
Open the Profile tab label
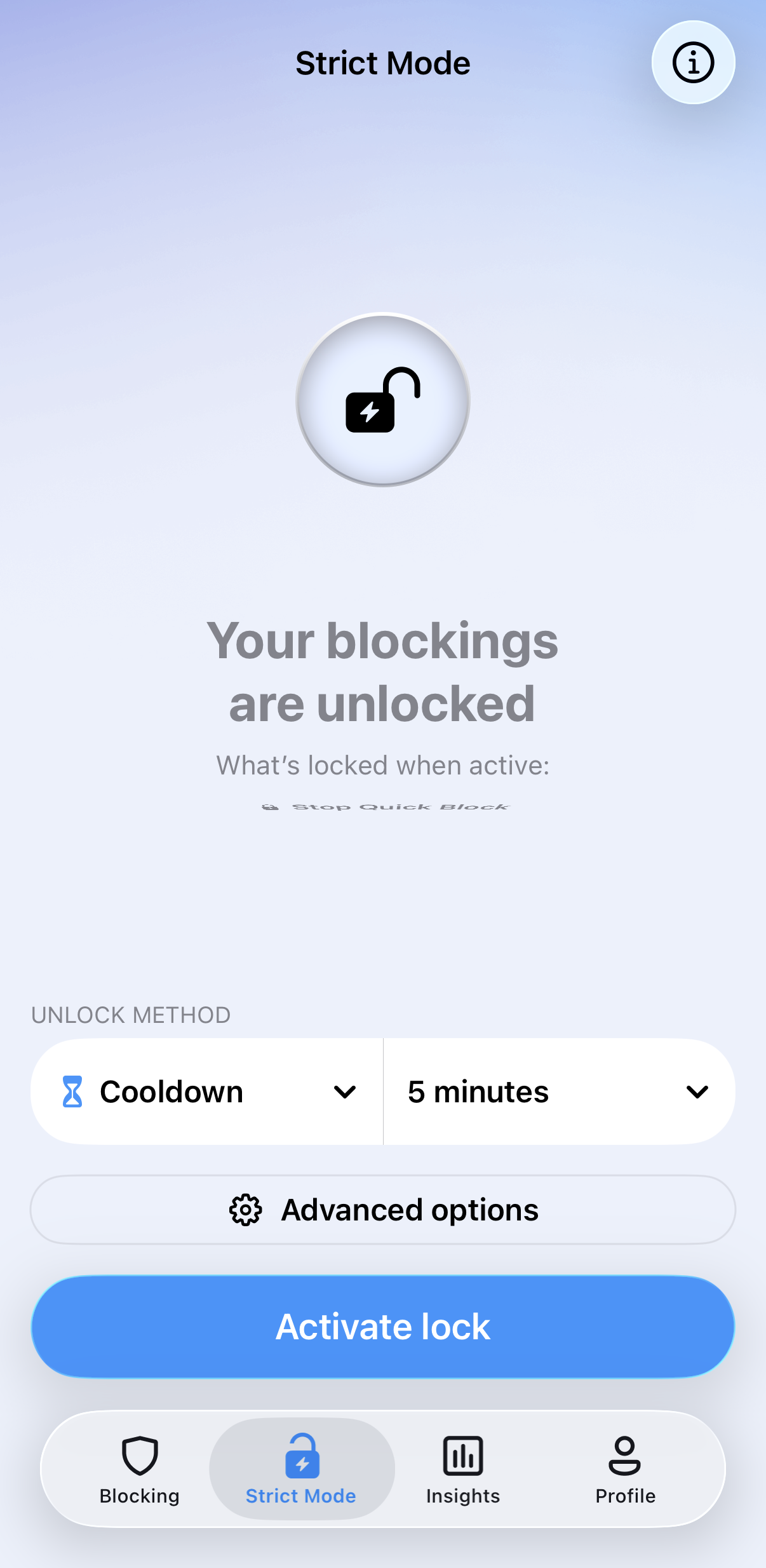point(625,1496)
